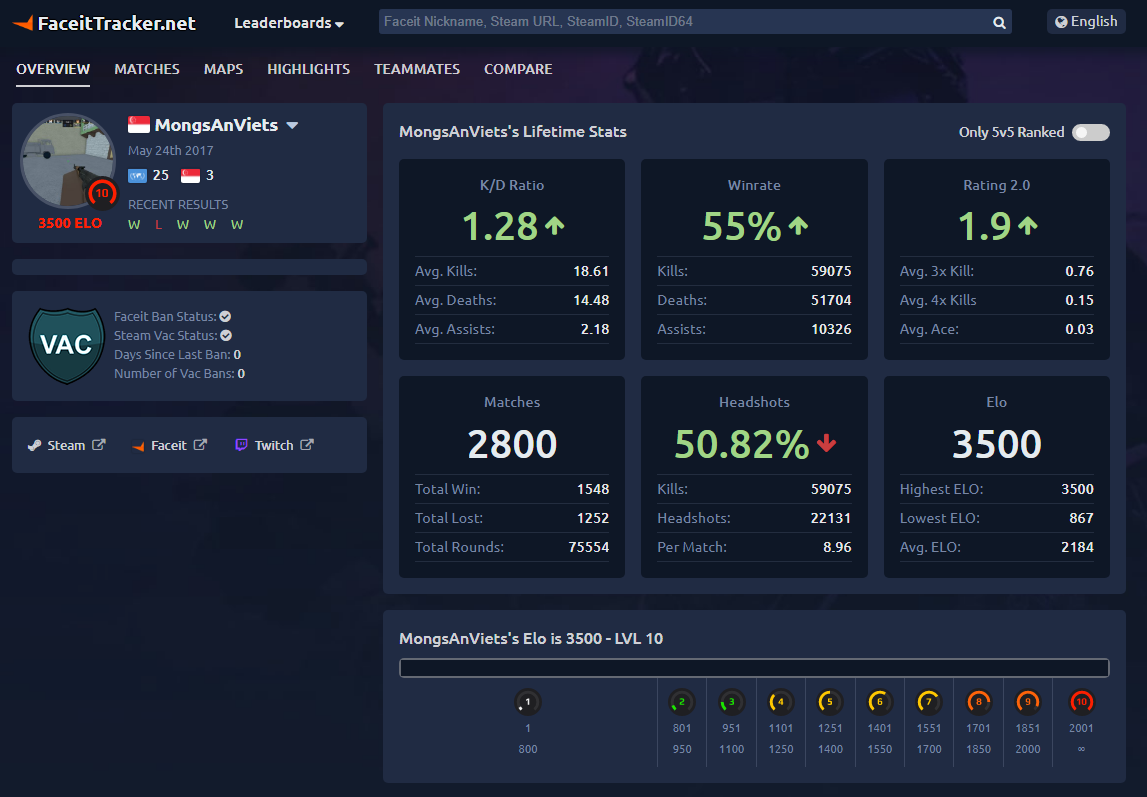Click the Headshots percentage 50.82%
Screen dimensions: 1147x797
point(742,444)
